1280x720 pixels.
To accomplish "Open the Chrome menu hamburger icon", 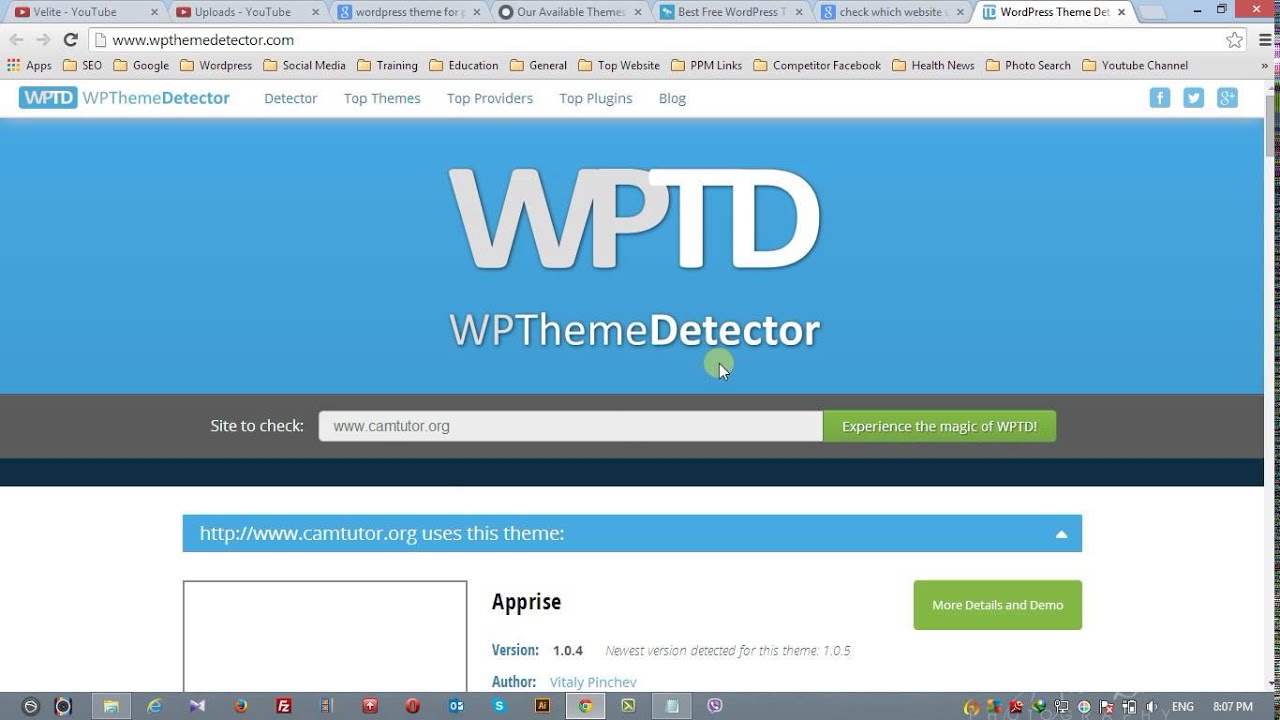I will [x=1267, y=40].
